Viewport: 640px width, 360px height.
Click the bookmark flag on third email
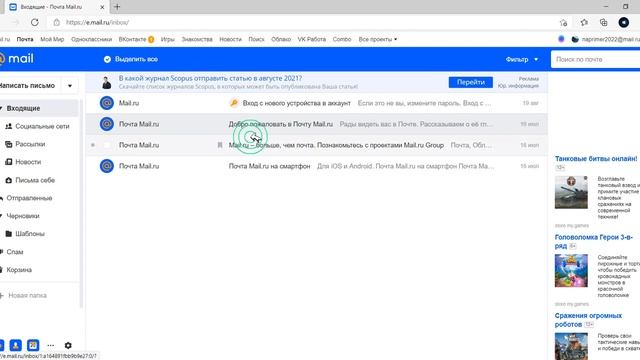(x=220, y=145)
